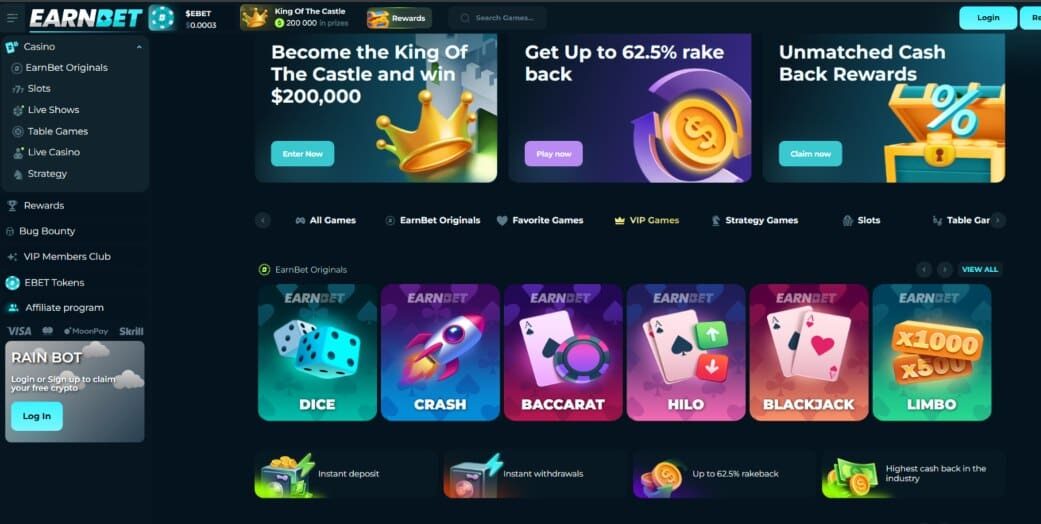The width and height of the screenshot is (1041, 524).
Task: Open View All EarnBet Originals
Action: point(980,270)
